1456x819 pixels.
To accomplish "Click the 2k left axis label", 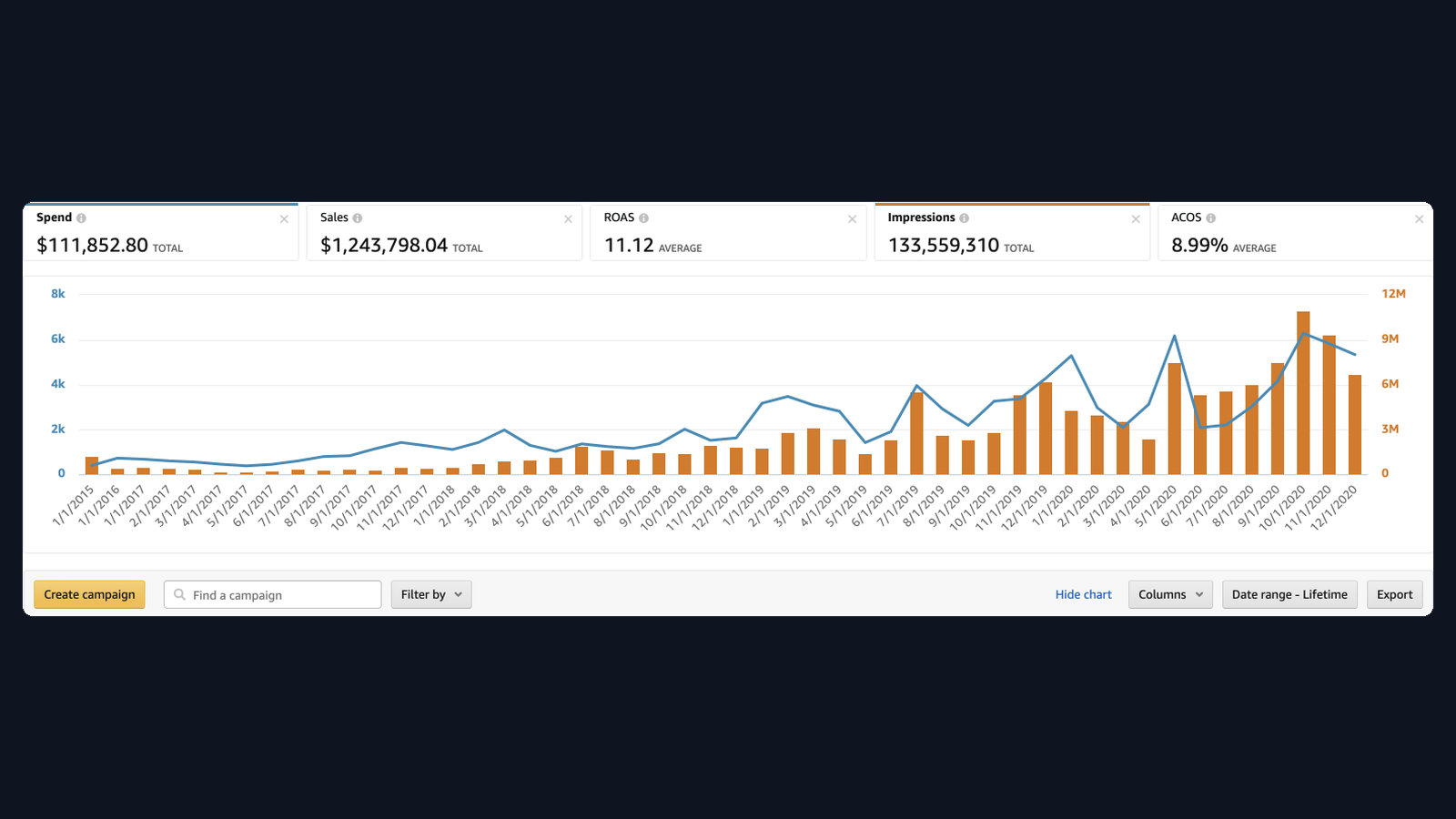I will [58, 429].
